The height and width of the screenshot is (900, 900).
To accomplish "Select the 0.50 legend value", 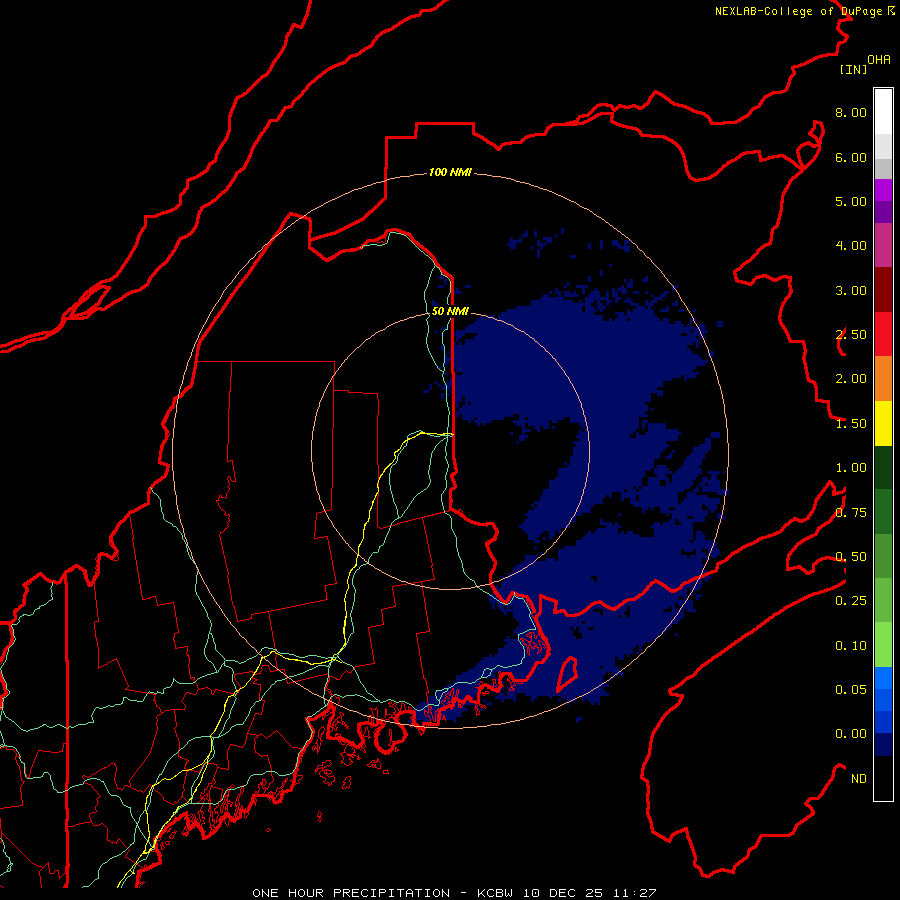I will [851, 557].
